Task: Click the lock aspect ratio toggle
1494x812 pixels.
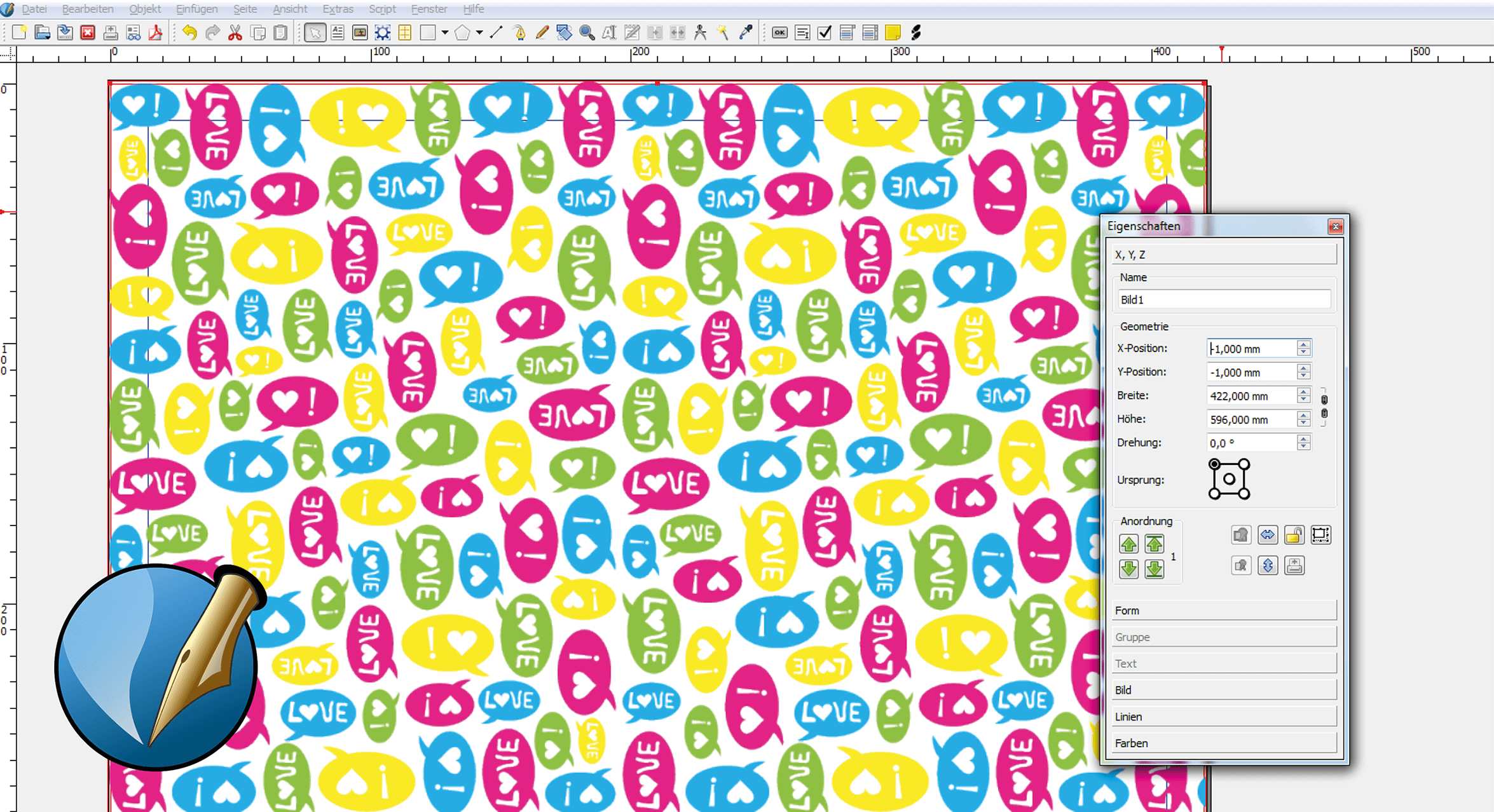Action: [x=1325, y=407]
